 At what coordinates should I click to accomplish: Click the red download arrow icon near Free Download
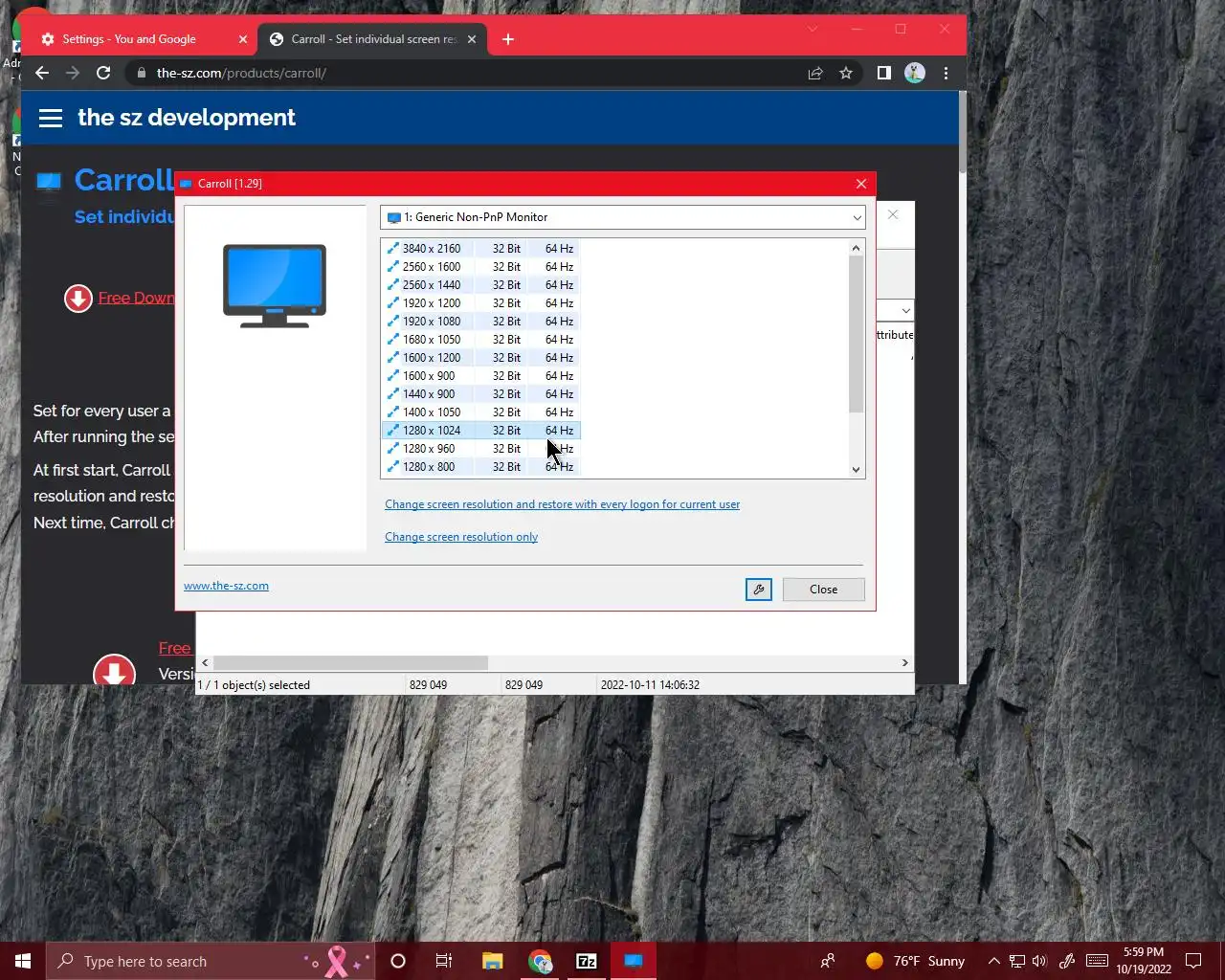tap(78, 299)
